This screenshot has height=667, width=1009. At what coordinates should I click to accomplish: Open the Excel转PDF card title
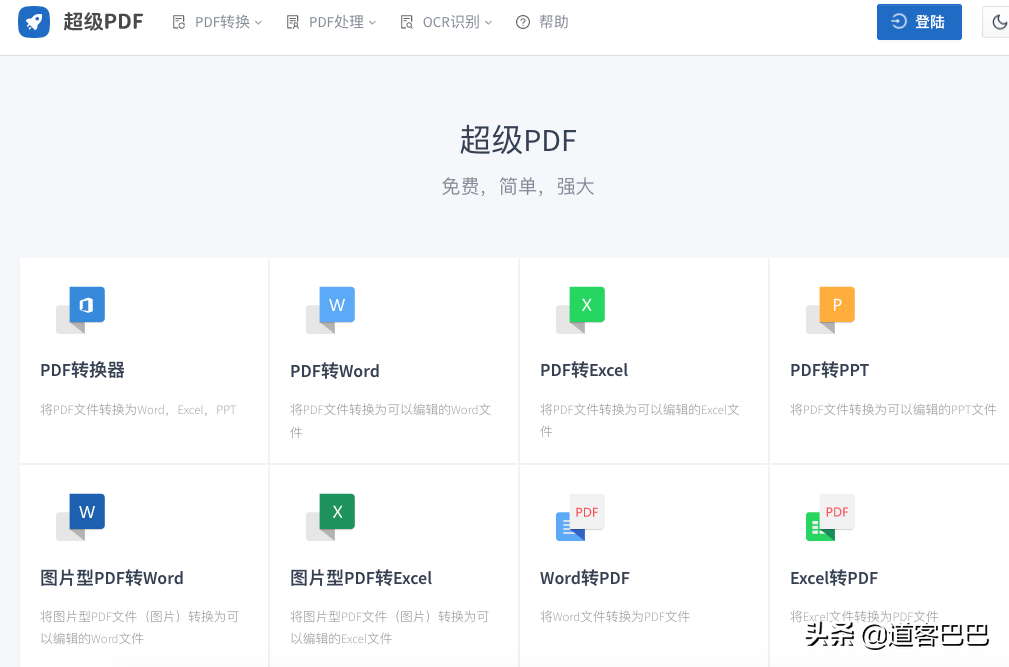[834, 578]
